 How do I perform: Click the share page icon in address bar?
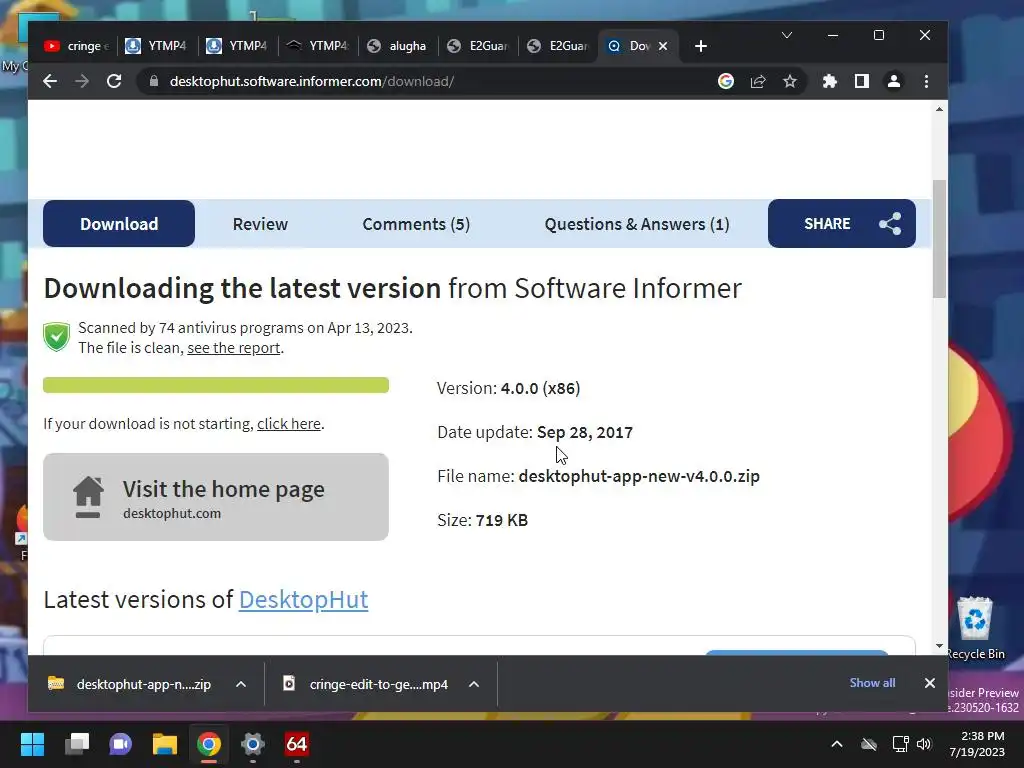coord(758,82)
